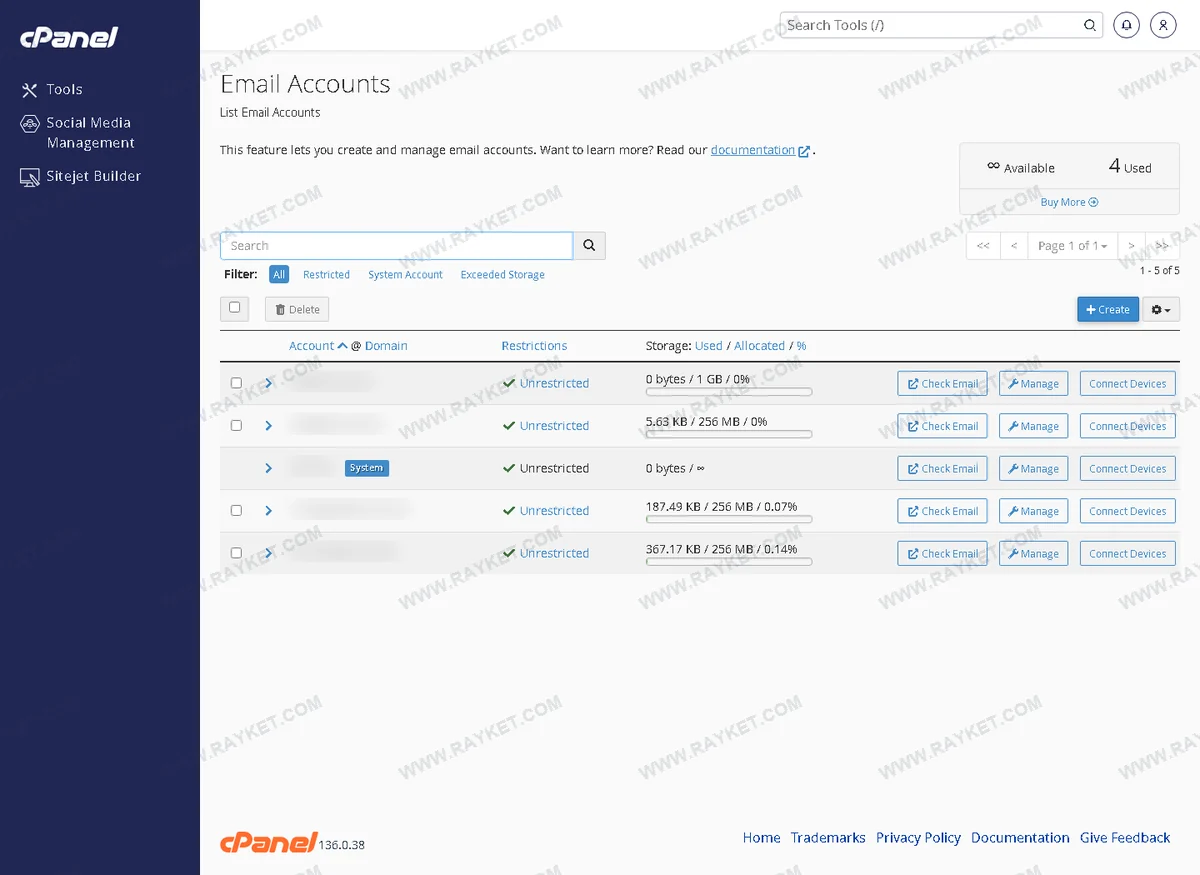Click Manage for the 187.49 KB account
The image size is (1200, 875).
coord(1033,511)
